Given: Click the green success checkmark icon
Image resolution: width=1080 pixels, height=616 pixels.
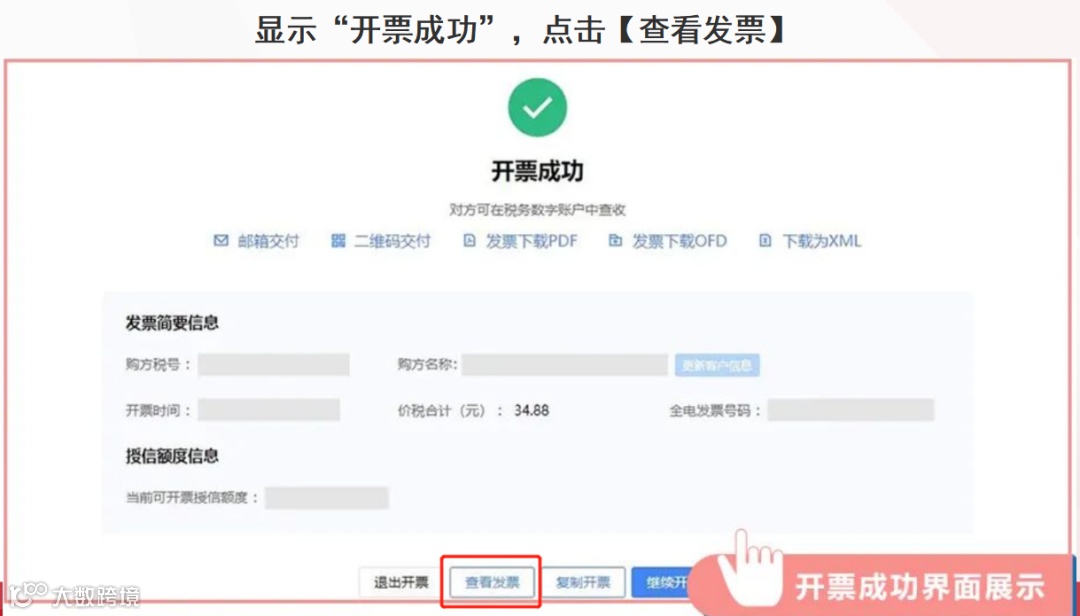Looking at the screenshot, I should [x=537, y=107].
